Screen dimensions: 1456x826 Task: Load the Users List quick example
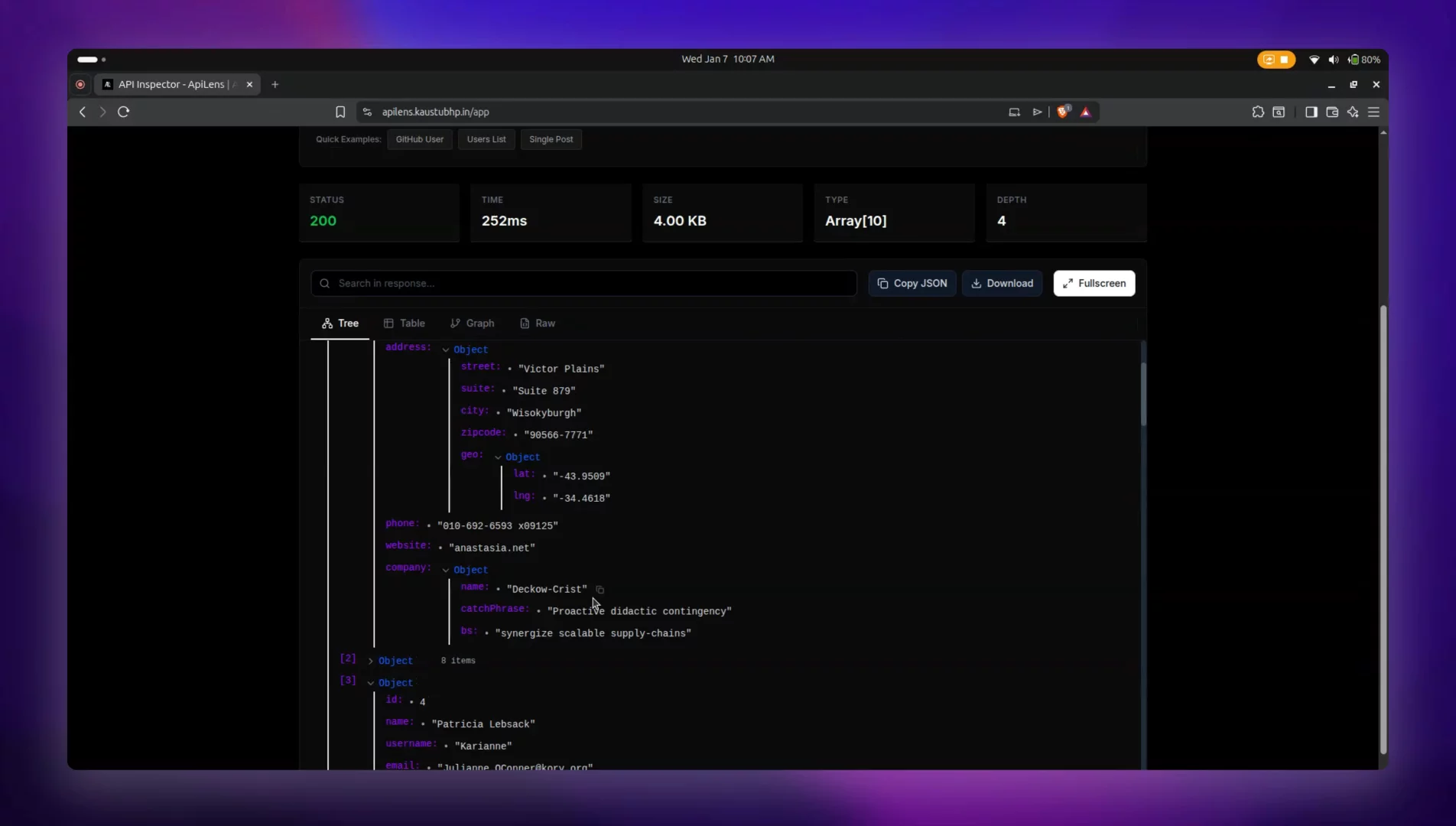click(x=486, y=139)
